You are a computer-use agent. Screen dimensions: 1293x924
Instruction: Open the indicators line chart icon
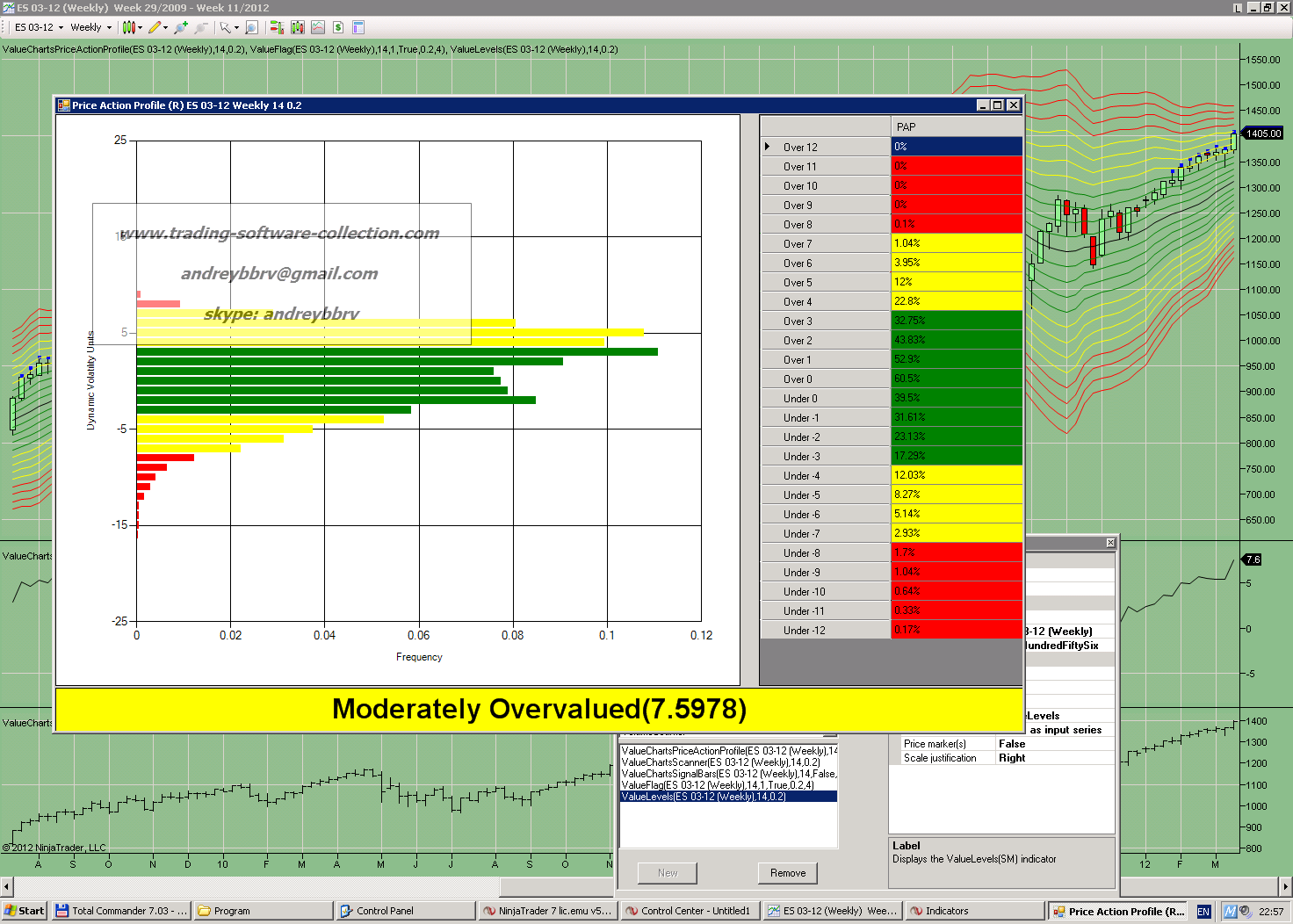318,27
